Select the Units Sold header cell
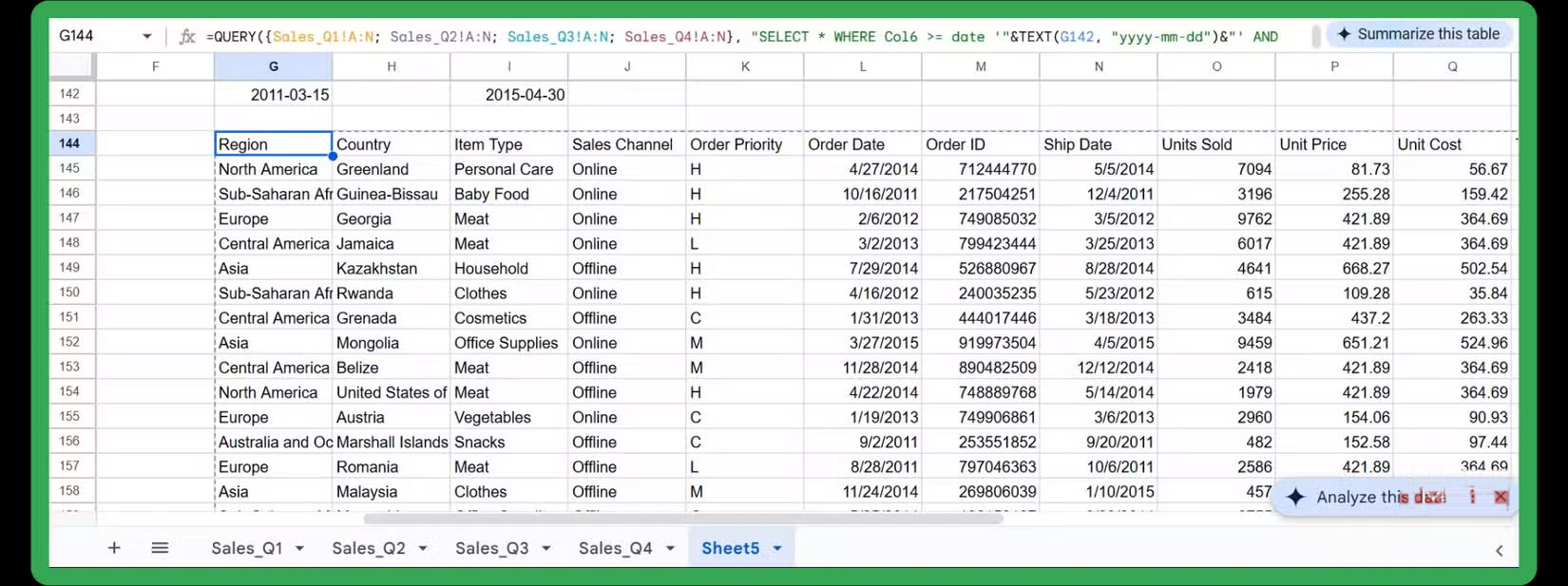The width and height of the screenshot is (1568, 586). coord(1216,144)
